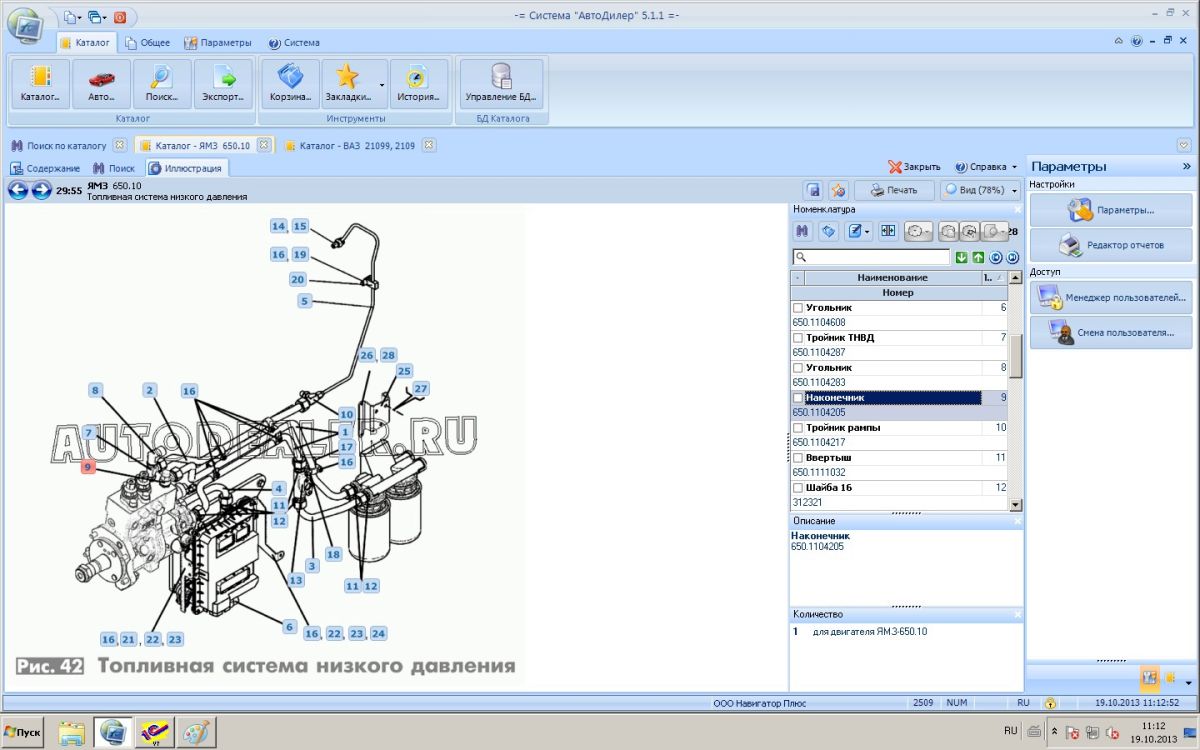Click the Номенклатура search input field
This screenshot has width=1200, height=750.
tap(871, 258)
